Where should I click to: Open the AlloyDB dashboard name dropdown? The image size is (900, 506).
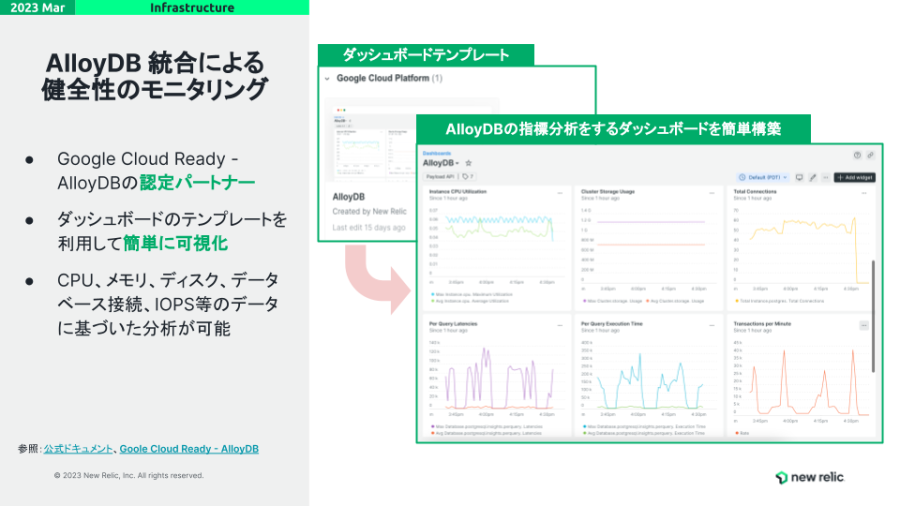441,163
